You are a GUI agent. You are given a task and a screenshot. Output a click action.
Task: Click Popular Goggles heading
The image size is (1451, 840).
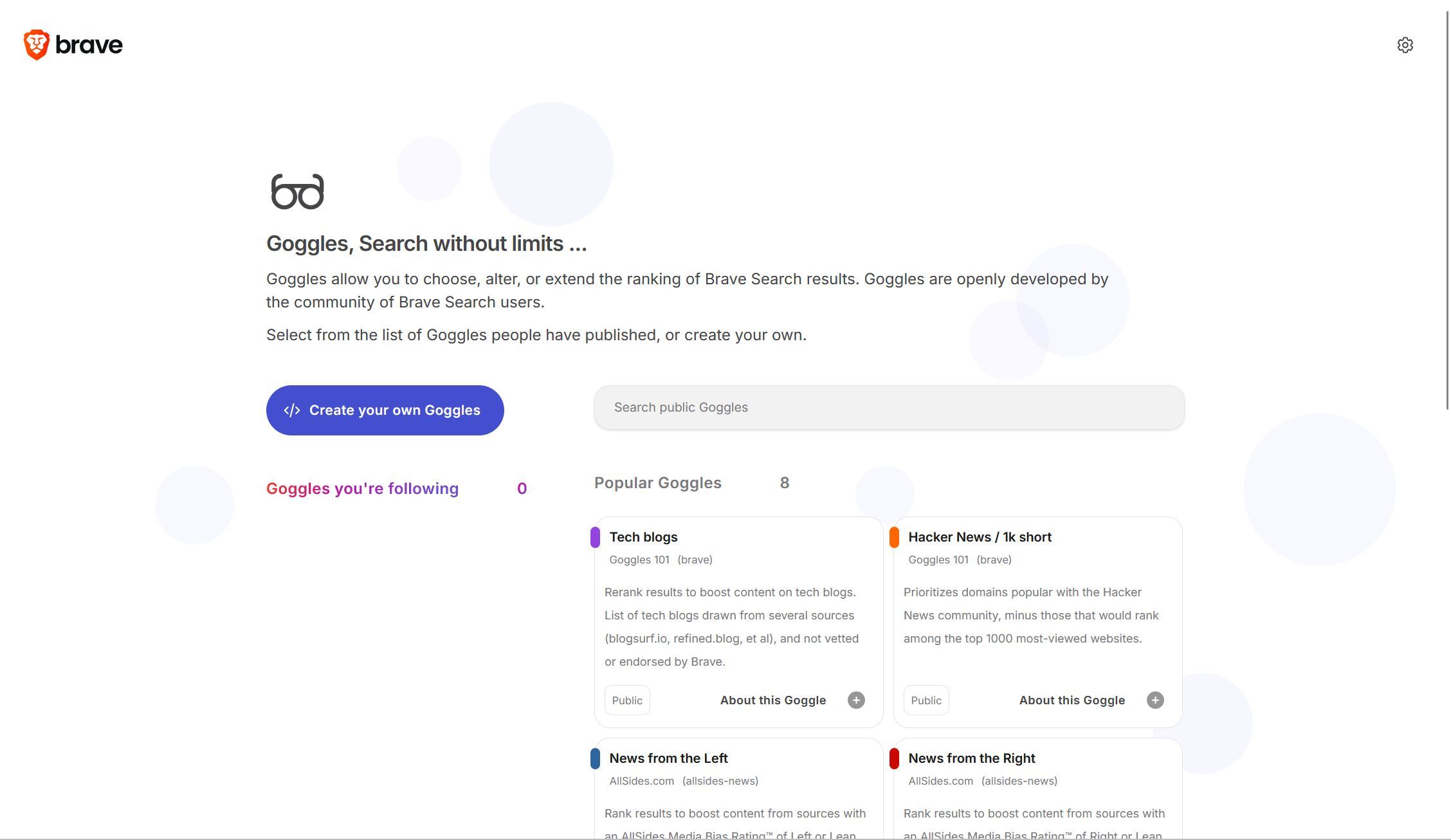click(x=657, y=482)
